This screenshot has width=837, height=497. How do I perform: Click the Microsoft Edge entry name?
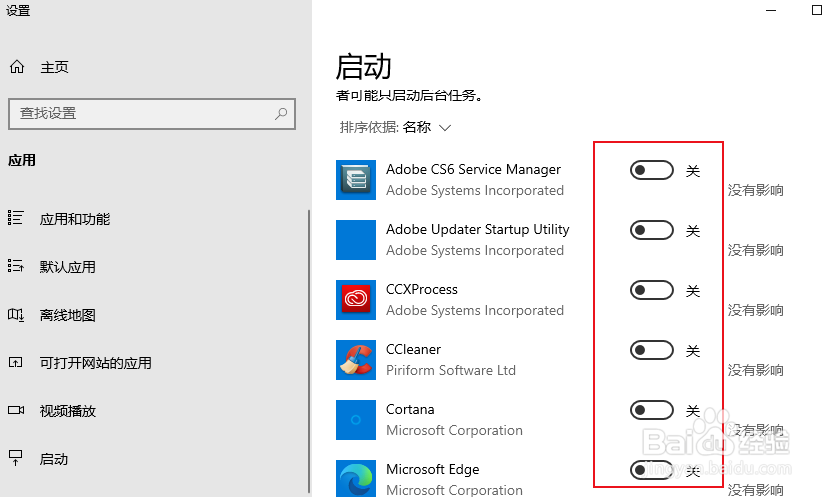(x=432, y=469)
